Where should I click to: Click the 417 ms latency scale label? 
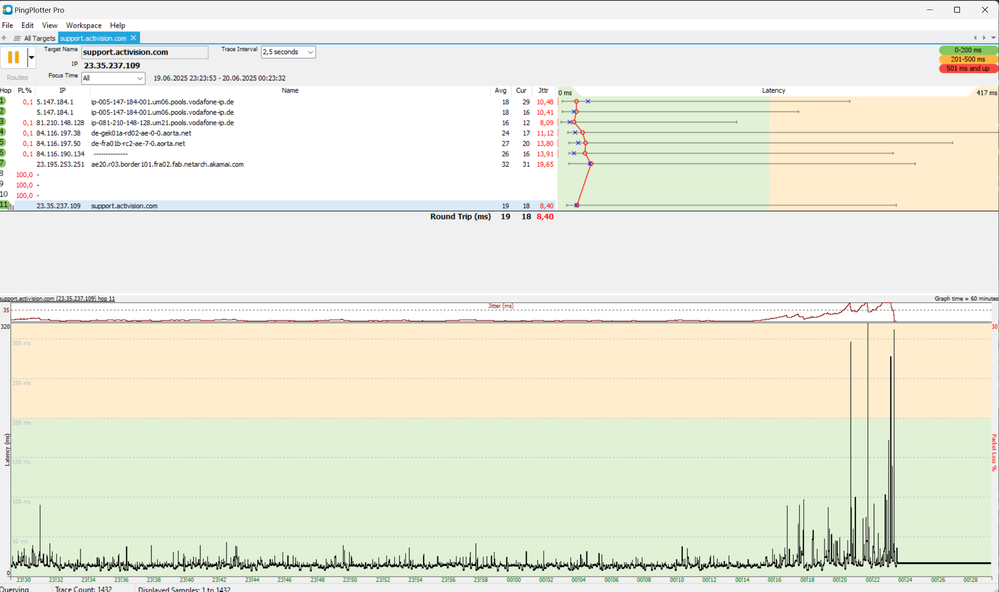(986, 92)
